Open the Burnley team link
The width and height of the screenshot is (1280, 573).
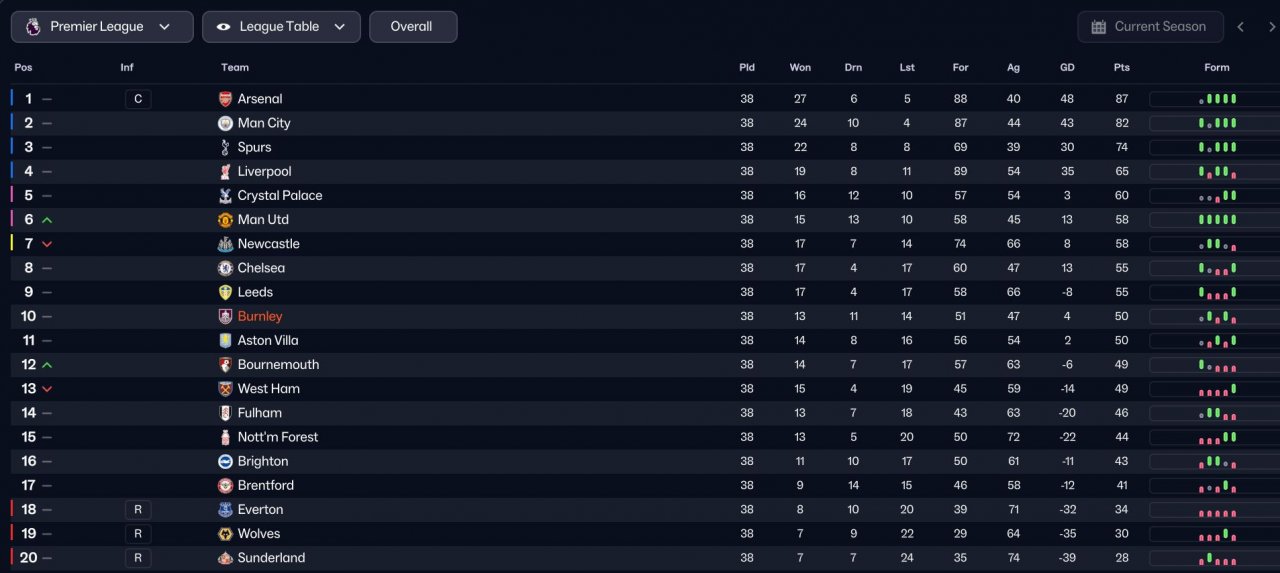pyautogui.click(x=260, y=316)
